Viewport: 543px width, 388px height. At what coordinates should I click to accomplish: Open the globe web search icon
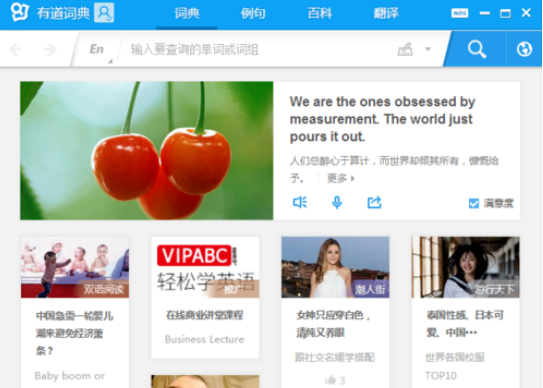pyautogui.click(x=524, y=49)
